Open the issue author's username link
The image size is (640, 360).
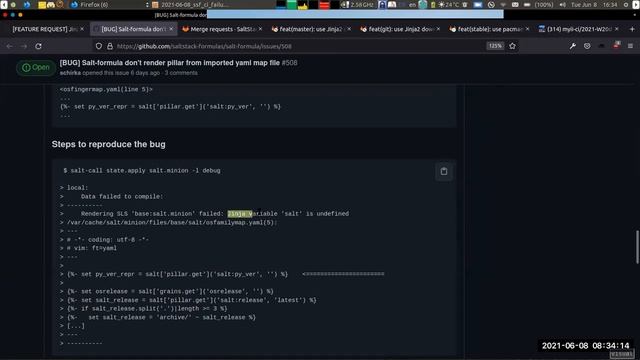click(70, 73)
